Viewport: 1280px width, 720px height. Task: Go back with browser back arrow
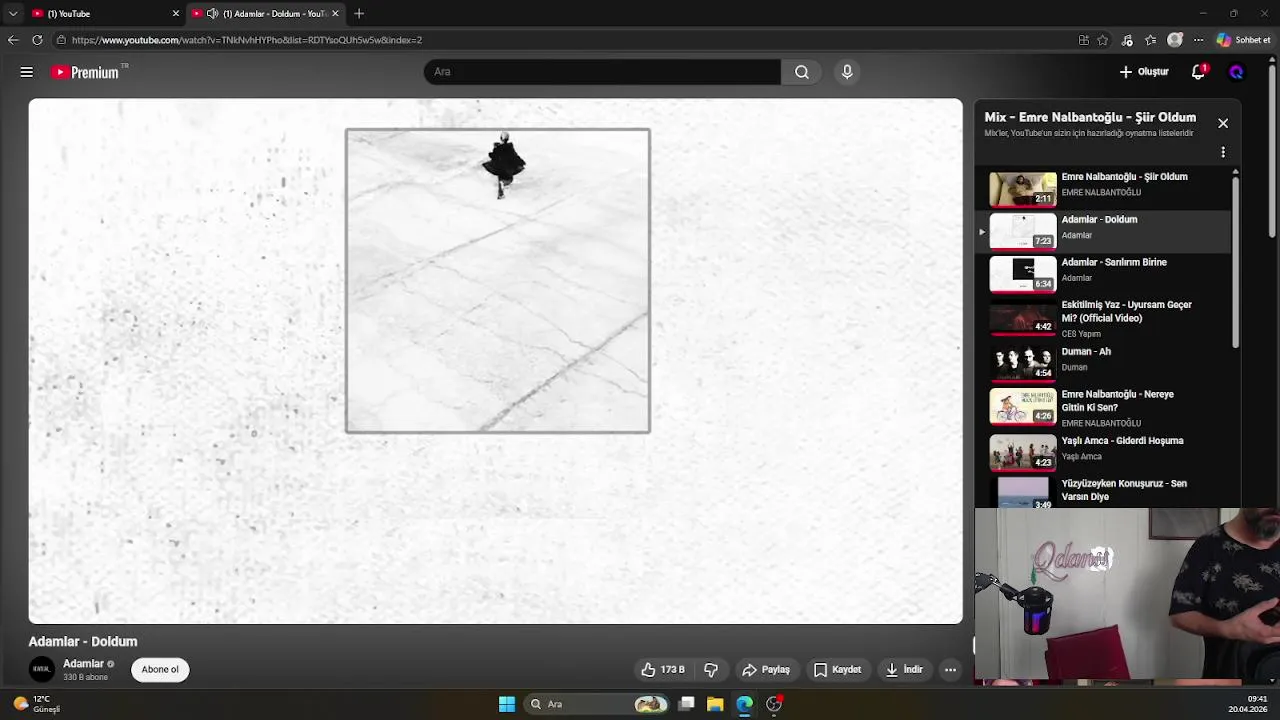click(13, 40)
